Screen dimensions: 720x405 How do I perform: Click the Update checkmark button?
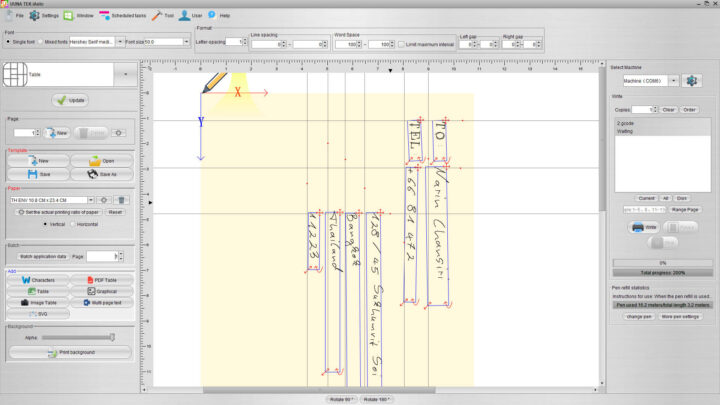coord(70,100)
